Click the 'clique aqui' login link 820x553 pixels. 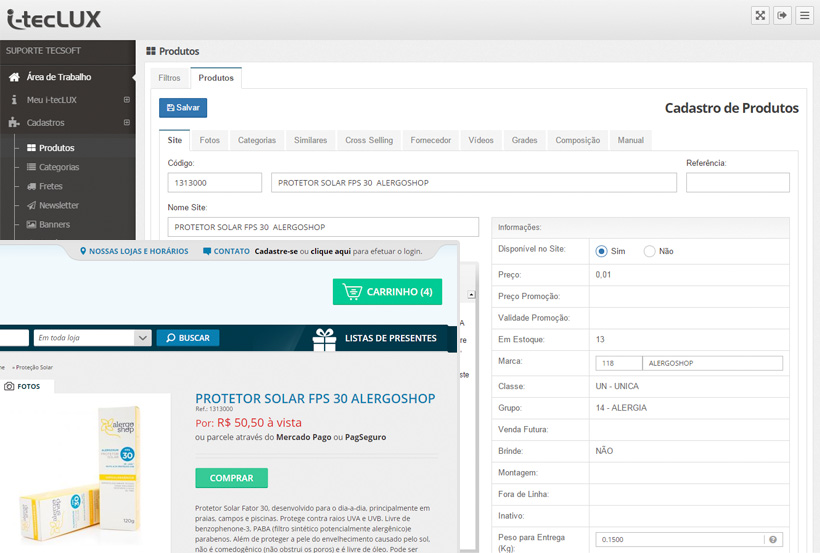click(x=331, y=251)
